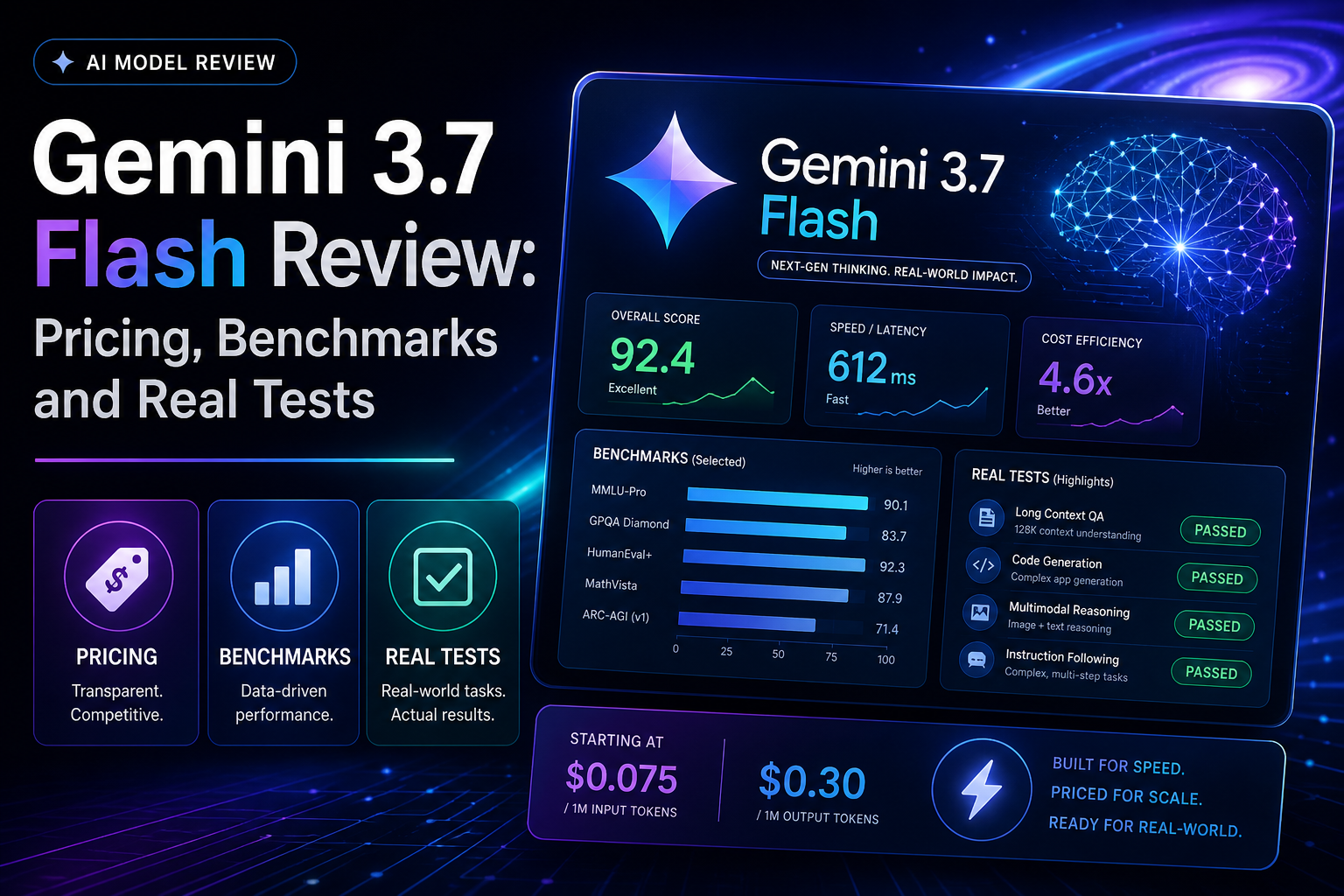Select the REAL TESTS card
This screenshot has width=1344, height=896.
[x=443, y=622]
